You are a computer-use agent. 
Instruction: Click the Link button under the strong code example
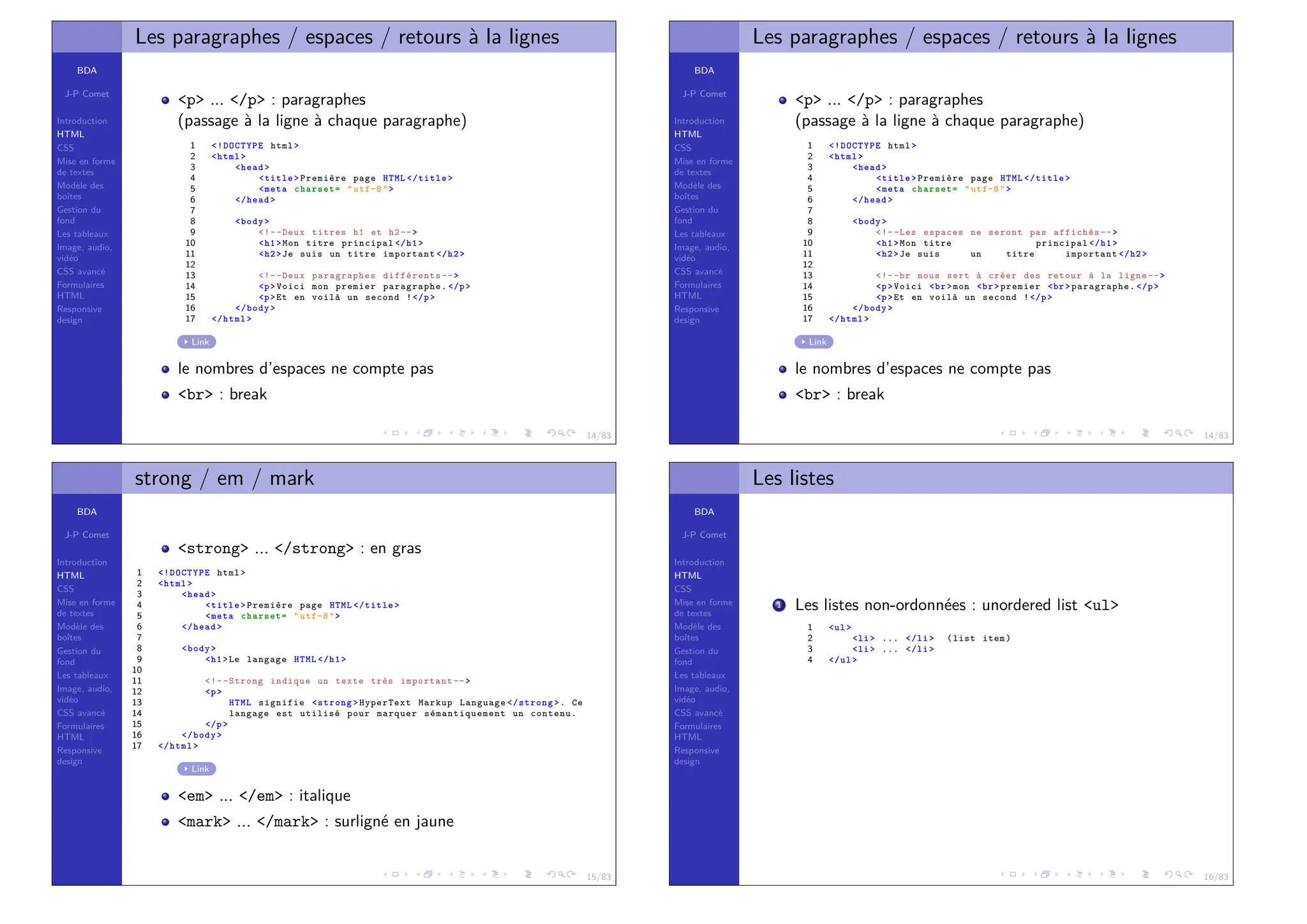click(197, 769)
